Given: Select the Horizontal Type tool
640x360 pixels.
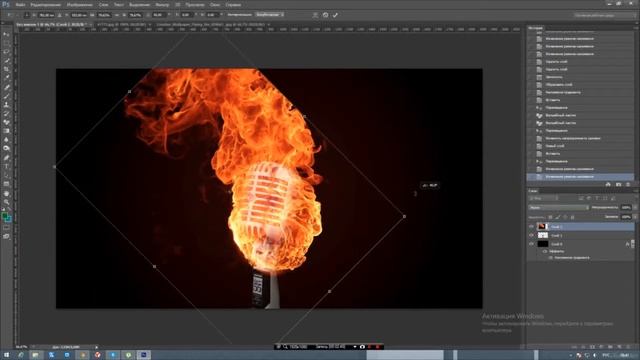Looking at the screenshot, I should (x=6, y=167).
